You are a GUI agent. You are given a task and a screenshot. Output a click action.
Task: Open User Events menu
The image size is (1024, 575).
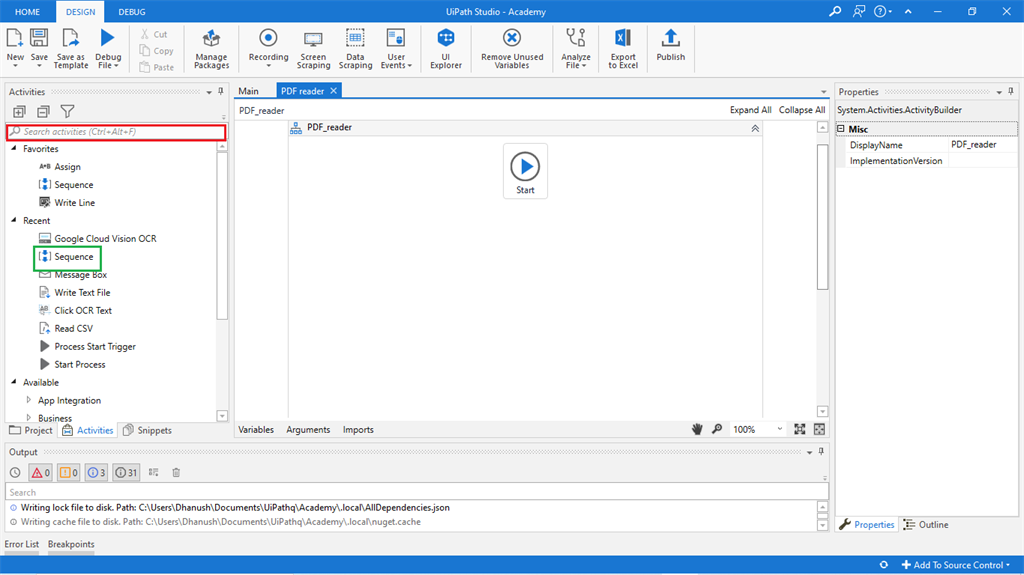coord(396,48)
